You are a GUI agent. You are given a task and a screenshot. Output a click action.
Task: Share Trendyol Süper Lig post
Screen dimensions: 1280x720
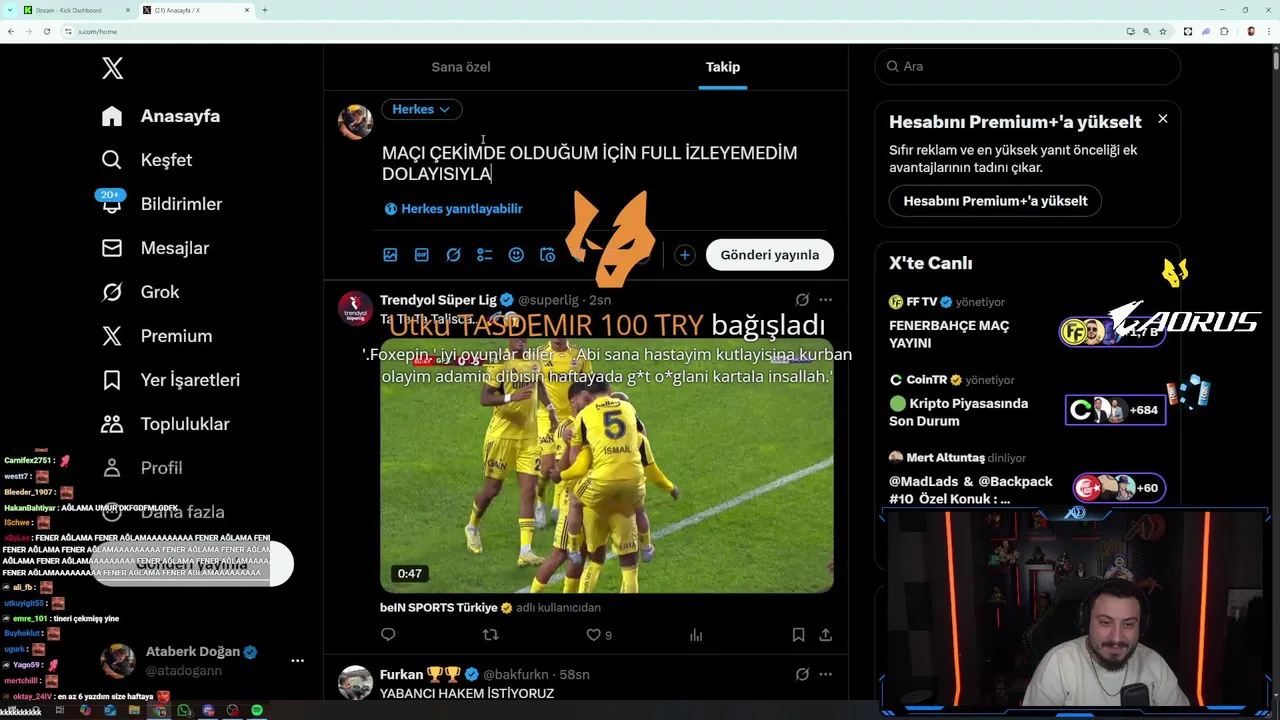click(x=825, y=634)
